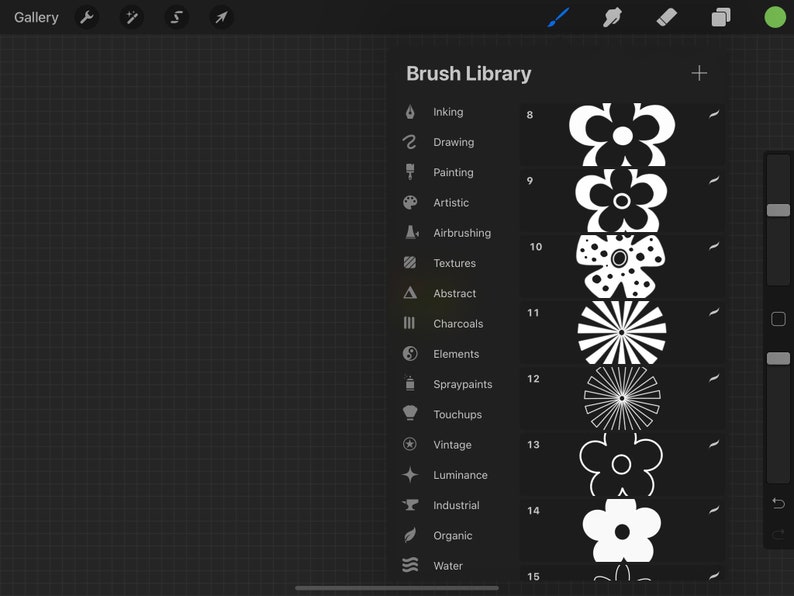The image size is (794, 596).
Task: Open the Textures brush set
Action: click(x=453, y=263)
